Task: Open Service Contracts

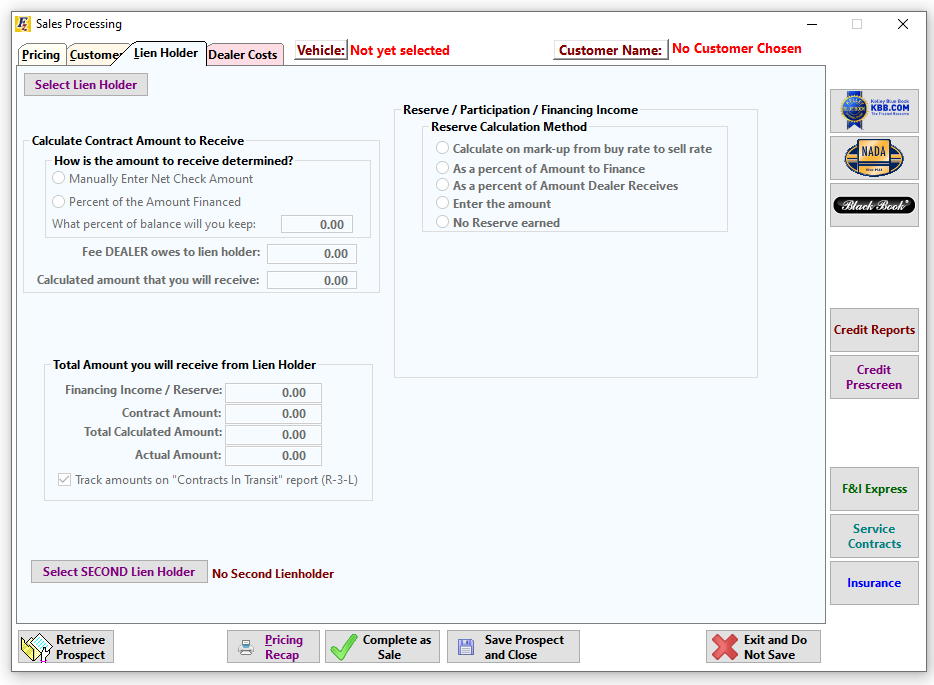Action: pos(874,536)
